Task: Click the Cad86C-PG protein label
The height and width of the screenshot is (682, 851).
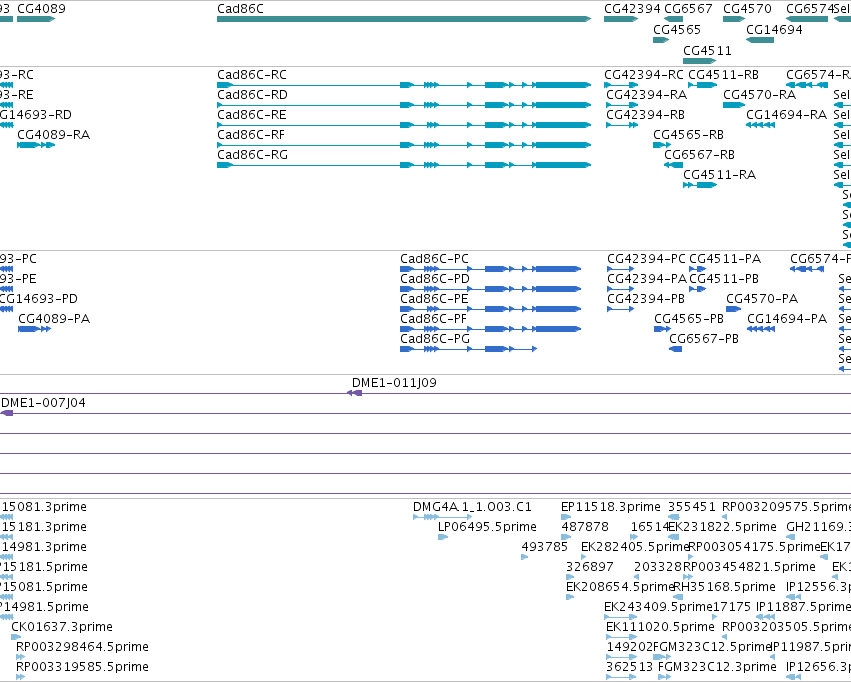Action: click(435, 340)
